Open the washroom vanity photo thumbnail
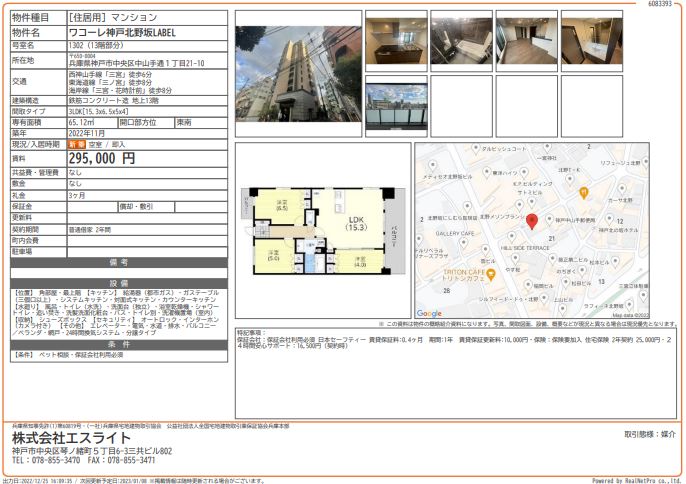The height and width of the screenshot is (484, 686). [x=592, y=41]
